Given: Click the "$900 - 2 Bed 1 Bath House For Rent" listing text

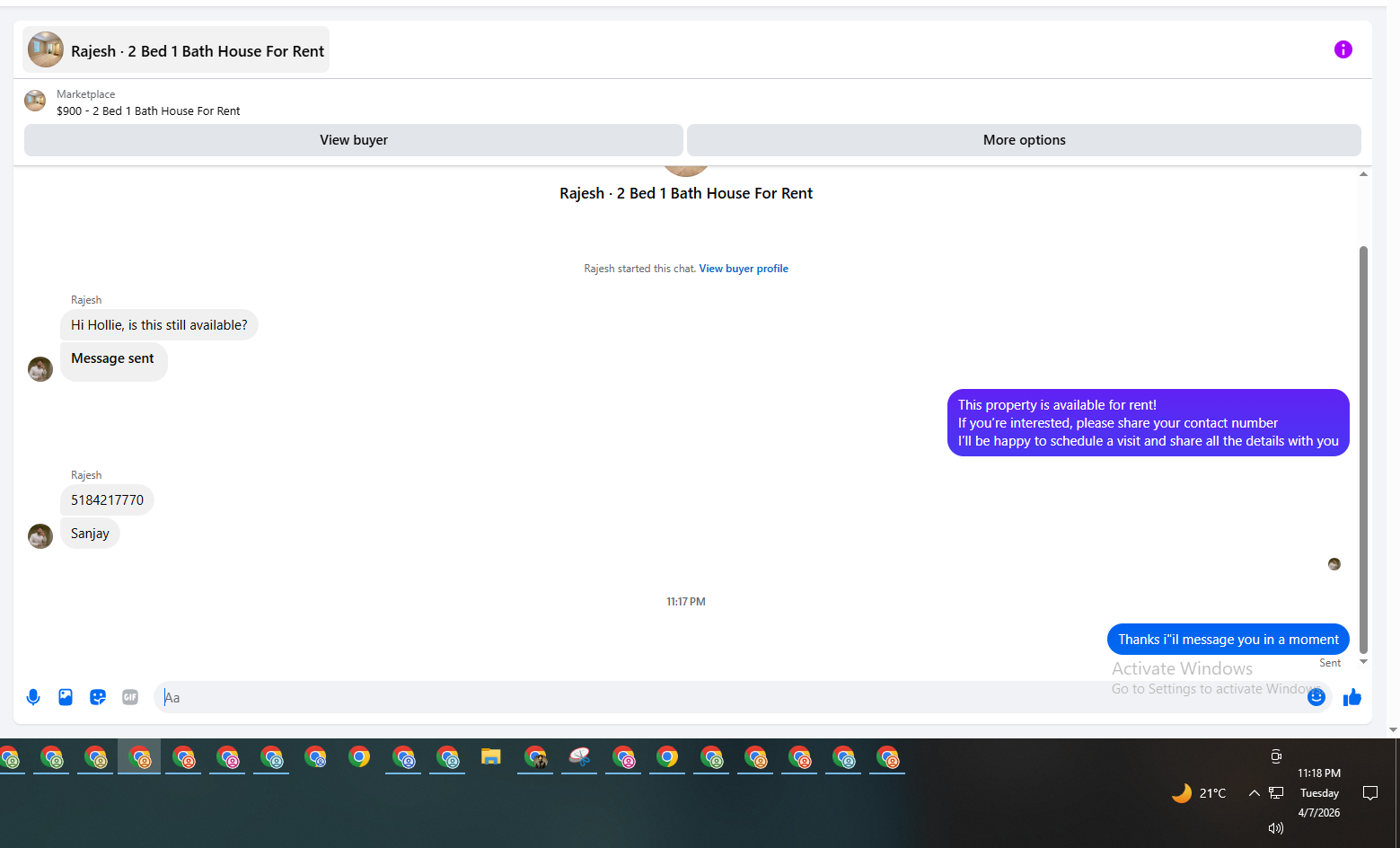Looking at the screenshot, I should tap(148, 111).
